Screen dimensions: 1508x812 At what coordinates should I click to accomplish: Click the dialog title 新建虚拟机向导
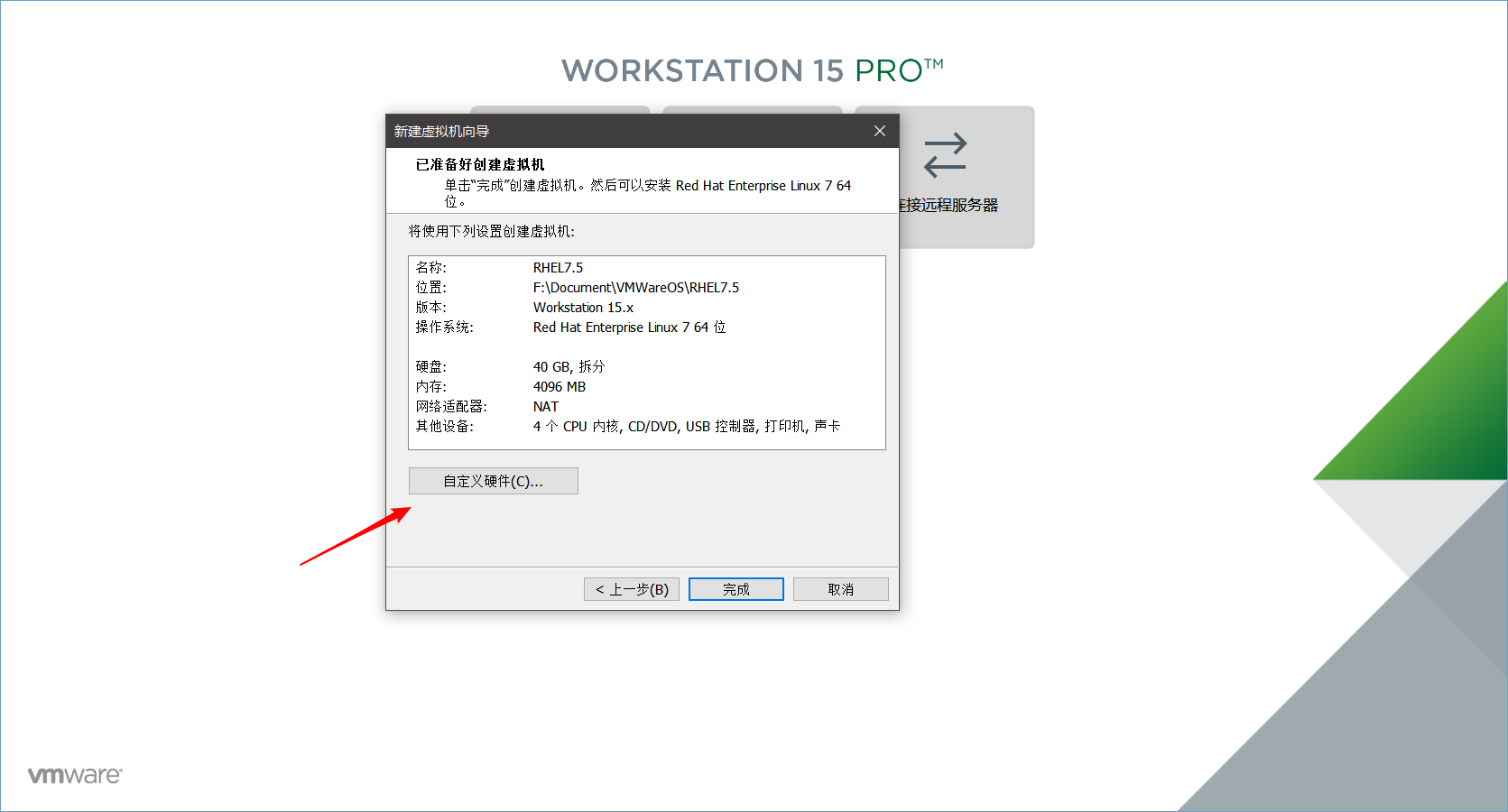click(441, 132)
